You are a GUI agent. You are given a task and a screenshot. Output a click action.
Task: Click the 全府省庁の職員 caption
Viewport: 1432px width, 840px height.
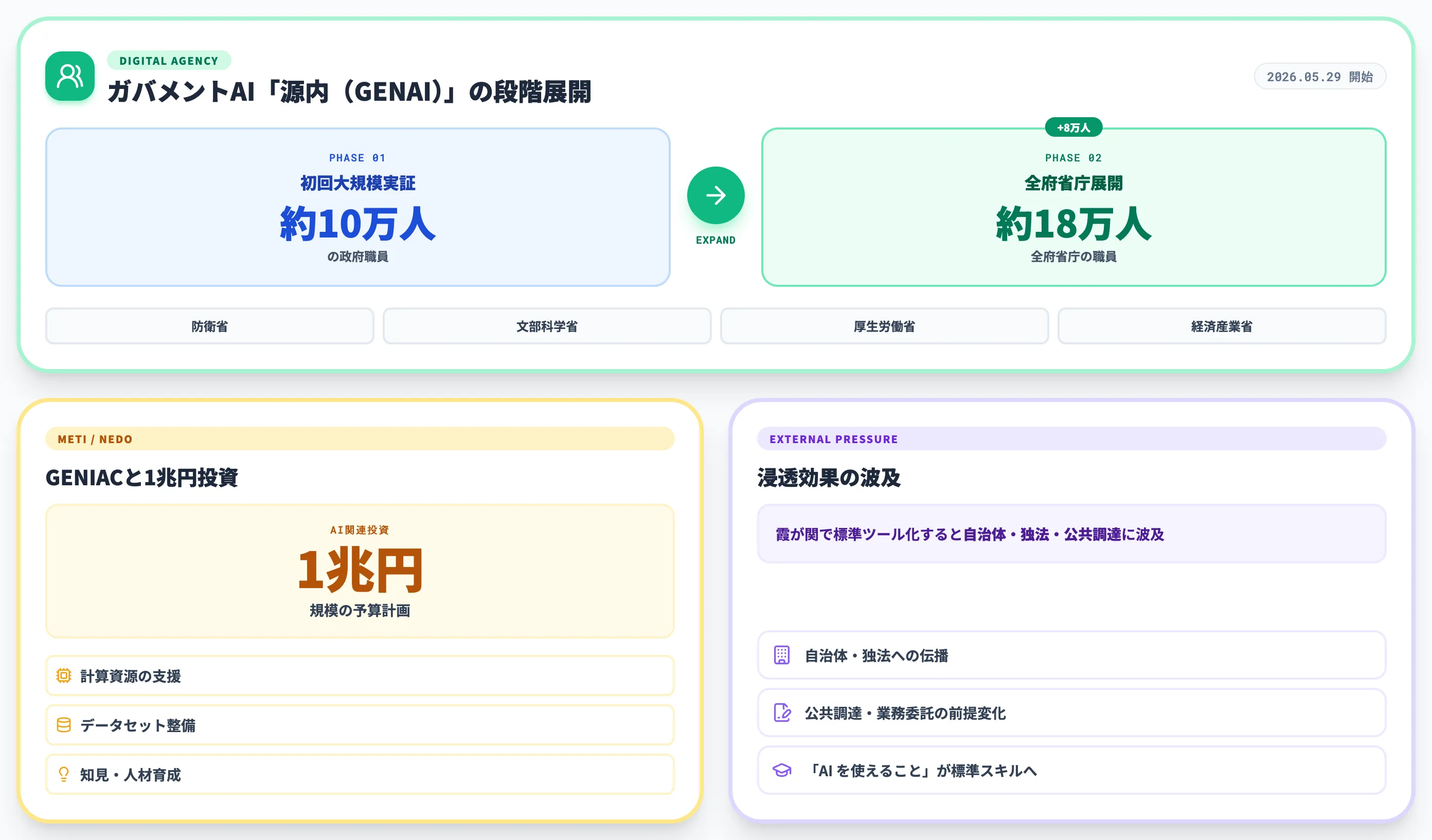pyautogui.click(x=1073, y=257)
